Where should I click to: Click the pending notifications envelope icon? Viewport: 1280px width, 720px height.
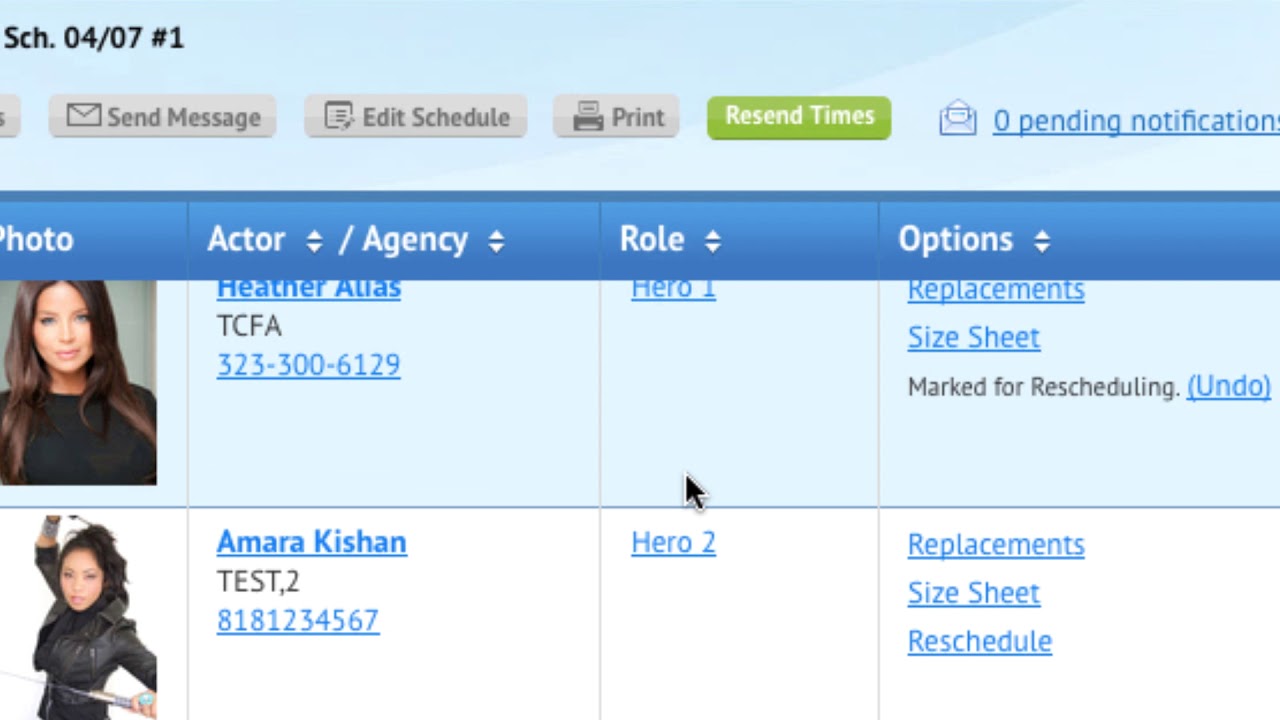pyautogui.click(x=958, y=118)
